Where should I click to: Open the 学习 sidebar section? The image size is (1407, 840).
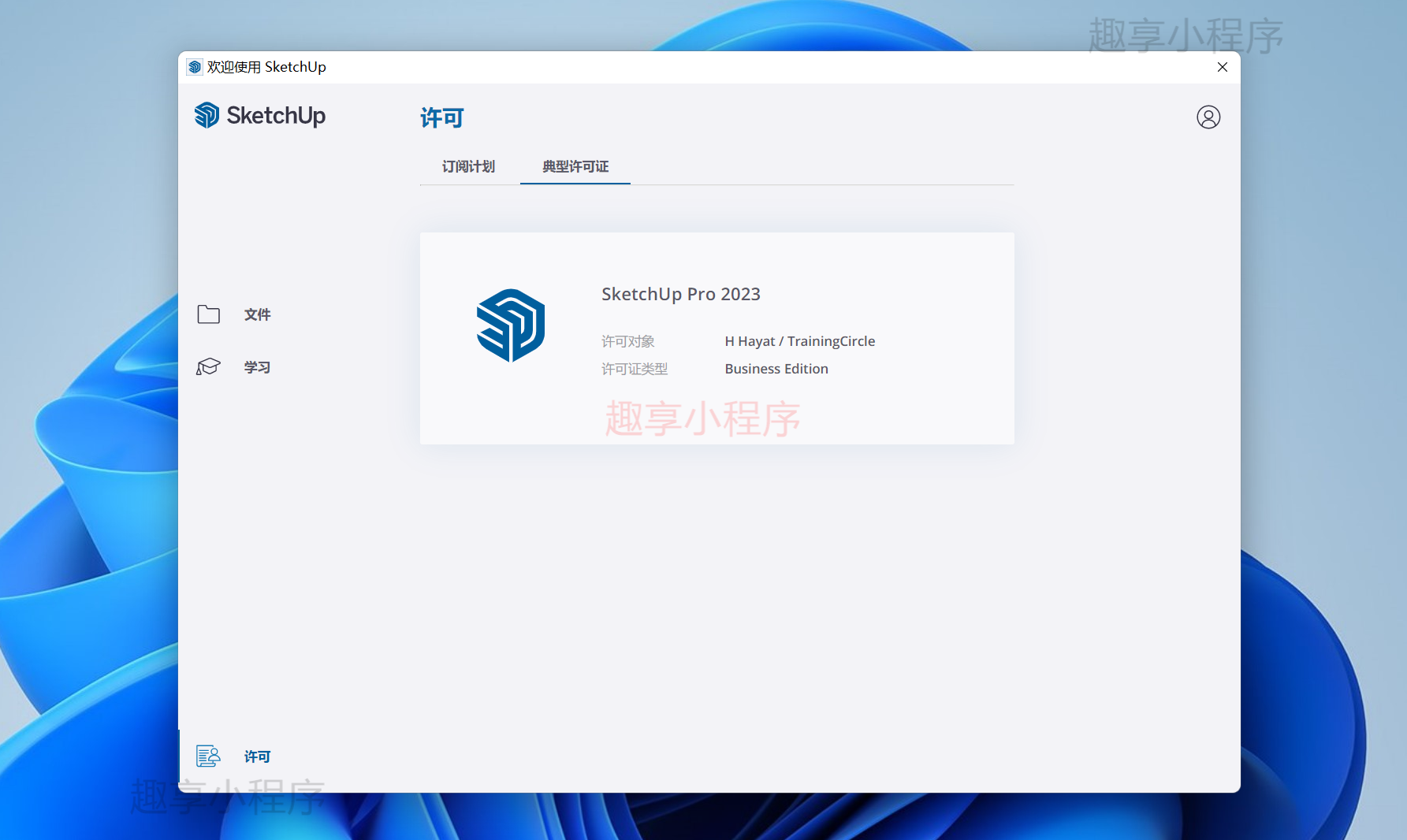(x=257, y=367)
